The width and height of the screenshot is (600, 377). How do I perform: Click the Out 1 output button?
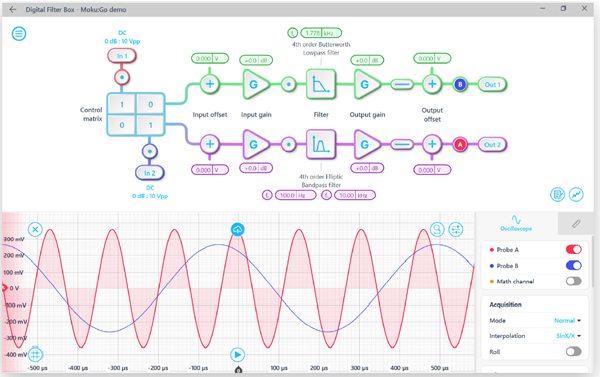492,85
